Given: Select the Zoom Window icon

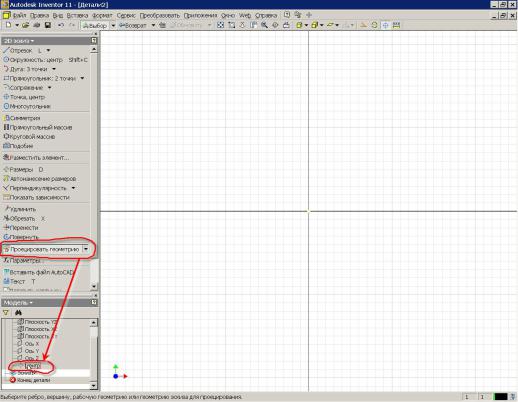Looking at the screenshot, I should [231, 25].
